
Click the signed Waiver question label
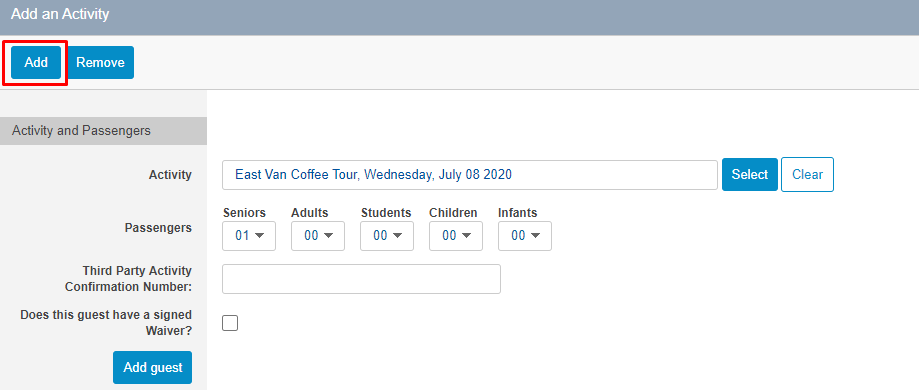(x=106, y=323)
